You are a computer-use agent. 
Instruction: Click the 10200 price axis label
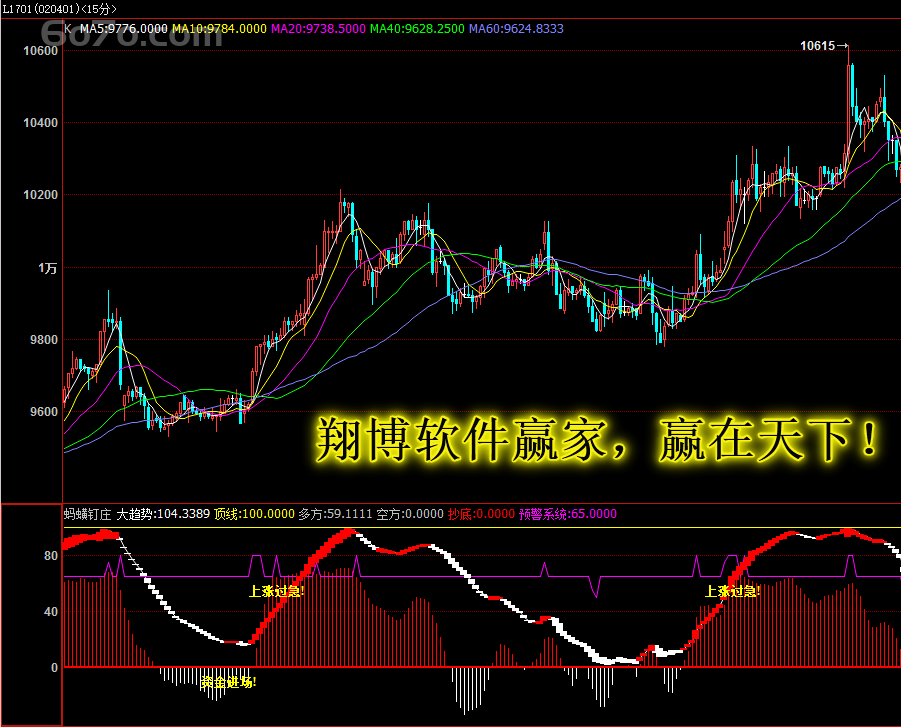click(40, 195)
